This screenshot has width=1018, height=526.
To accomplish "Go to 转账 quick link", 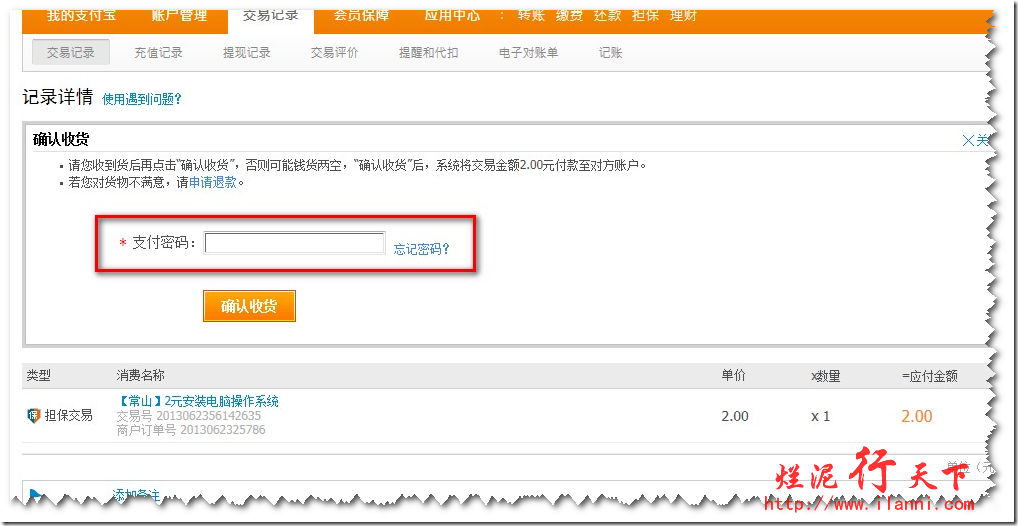I will pyautogui.click(x=531, y=16).
